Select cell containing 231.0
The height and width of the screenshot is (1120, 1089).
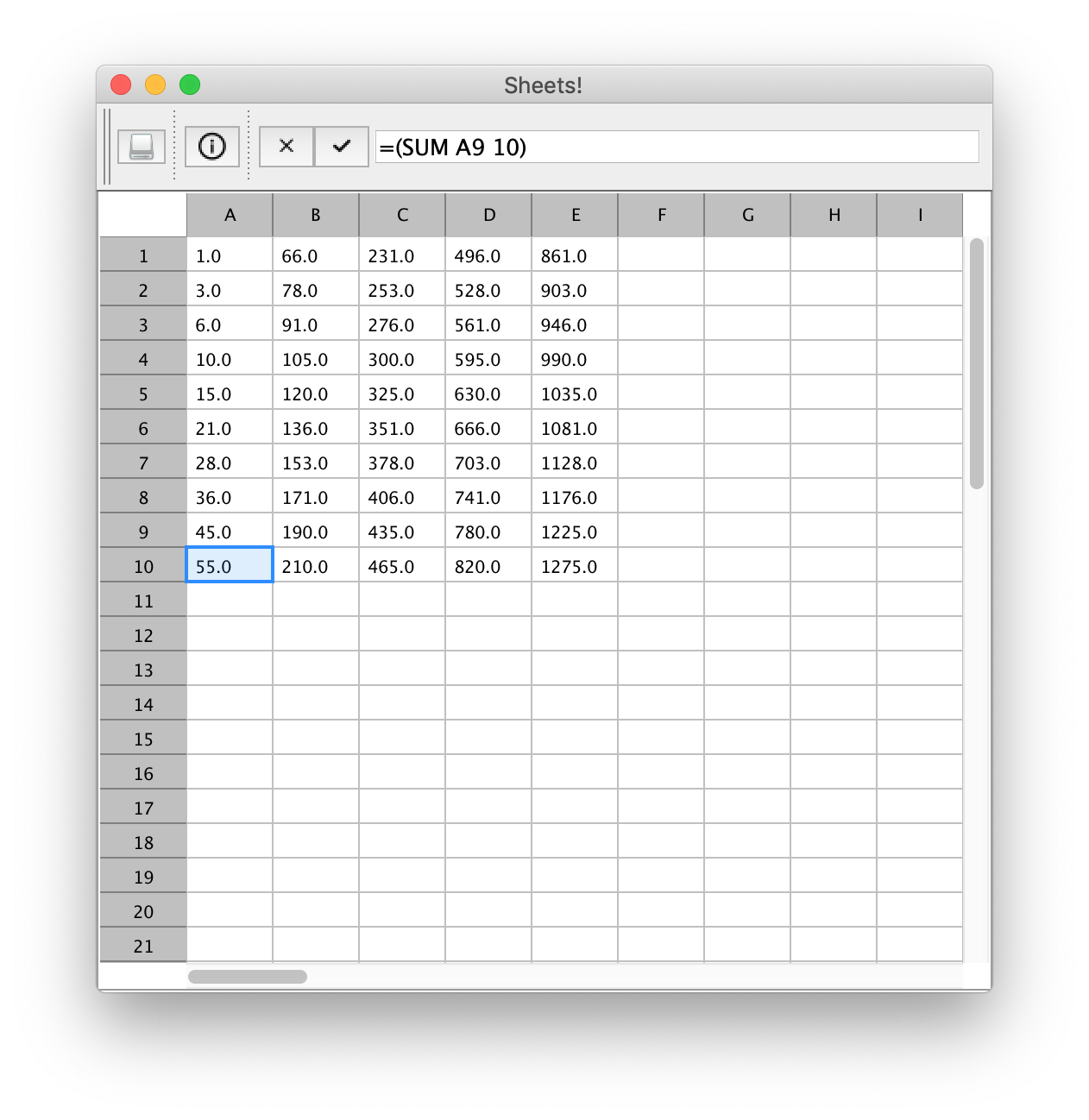402,255
